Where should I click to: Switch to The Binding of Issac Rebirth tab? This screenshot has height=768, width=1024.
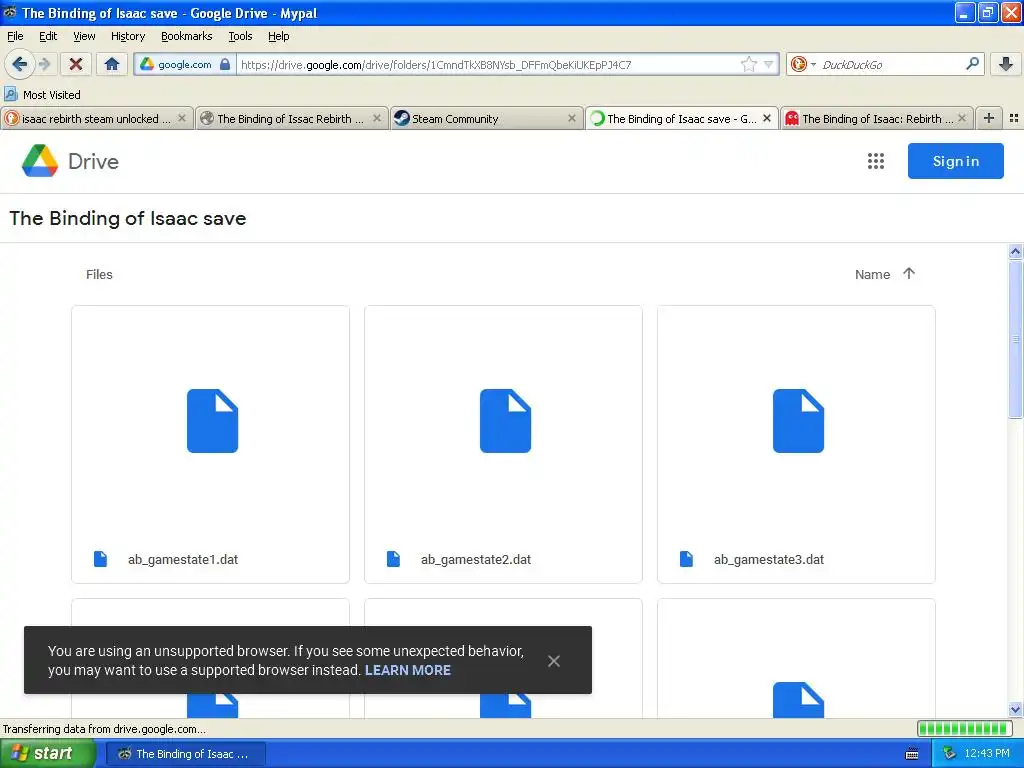[291, 118]
